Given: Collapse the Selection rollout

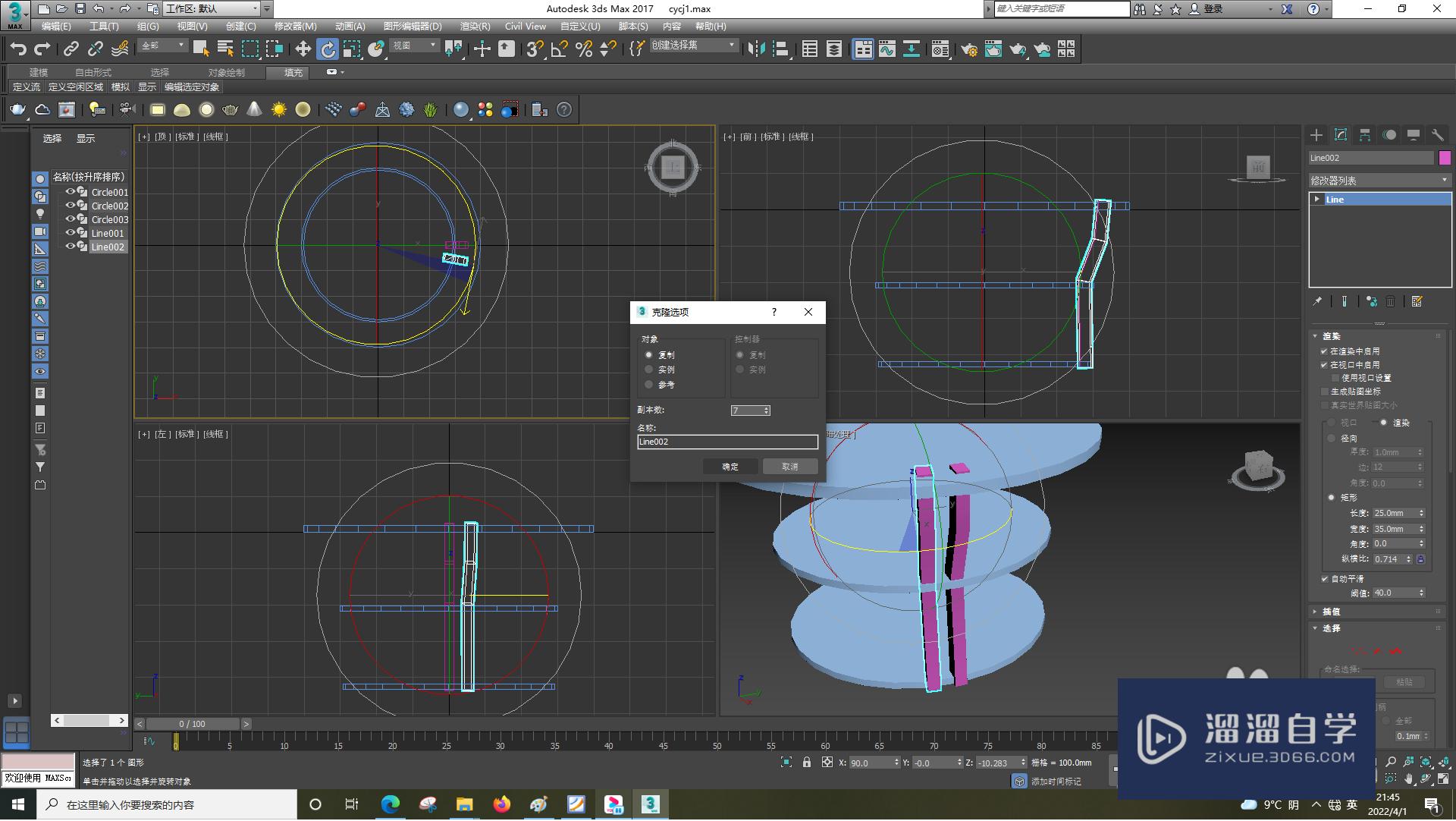Looking at the screenshot, I should point(1331,628).
